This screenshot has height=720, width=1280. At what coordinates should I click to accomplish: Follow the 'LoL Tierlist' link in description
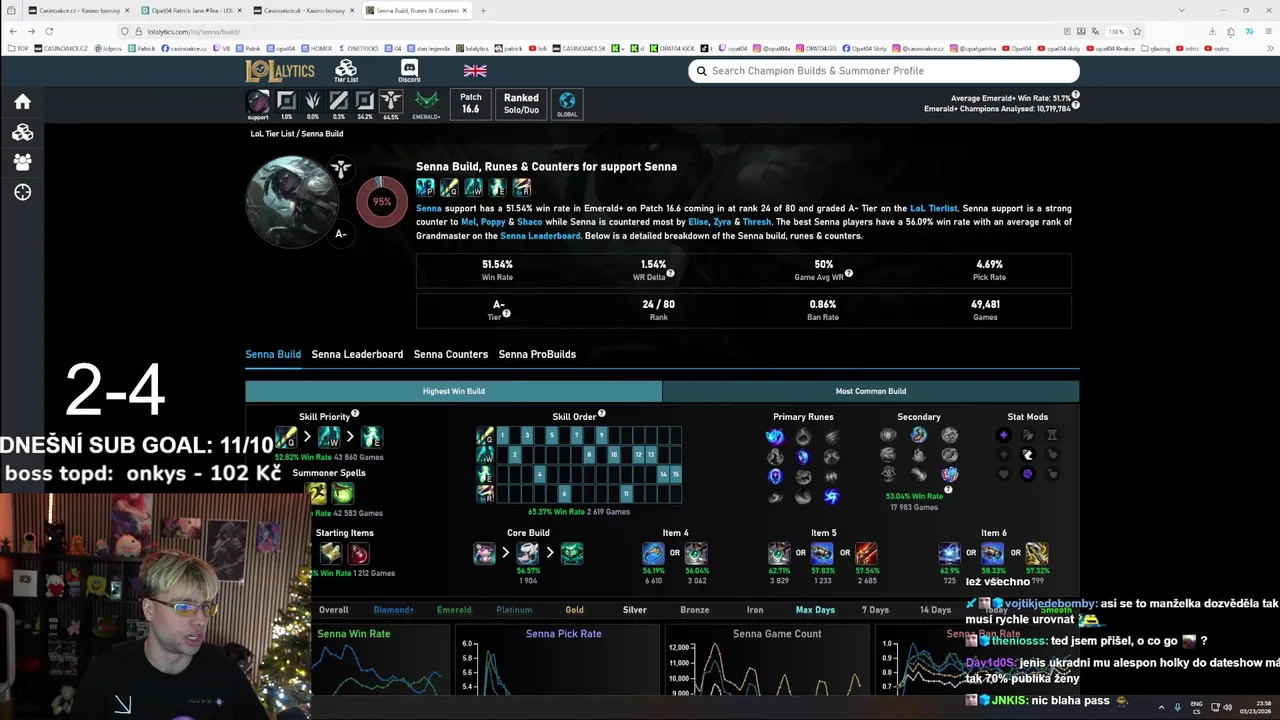(x=934, y=208)
